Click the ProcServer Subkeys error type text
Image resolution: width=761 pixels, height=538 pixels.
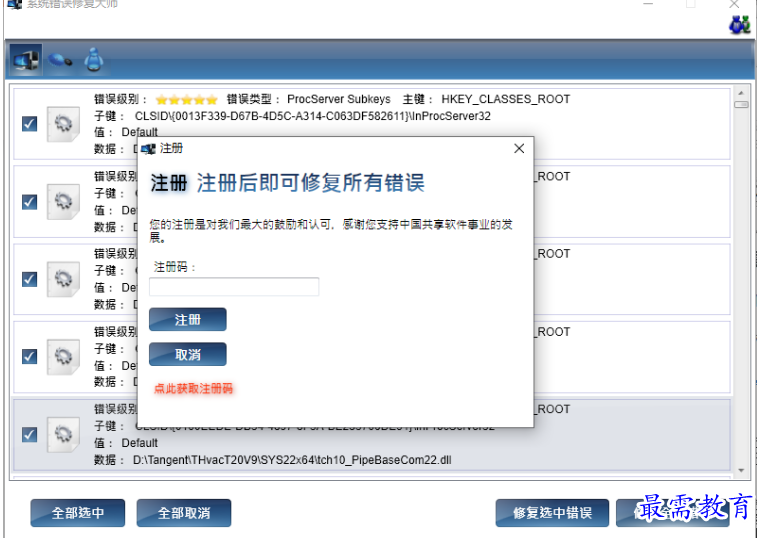[x=339, y=99]
